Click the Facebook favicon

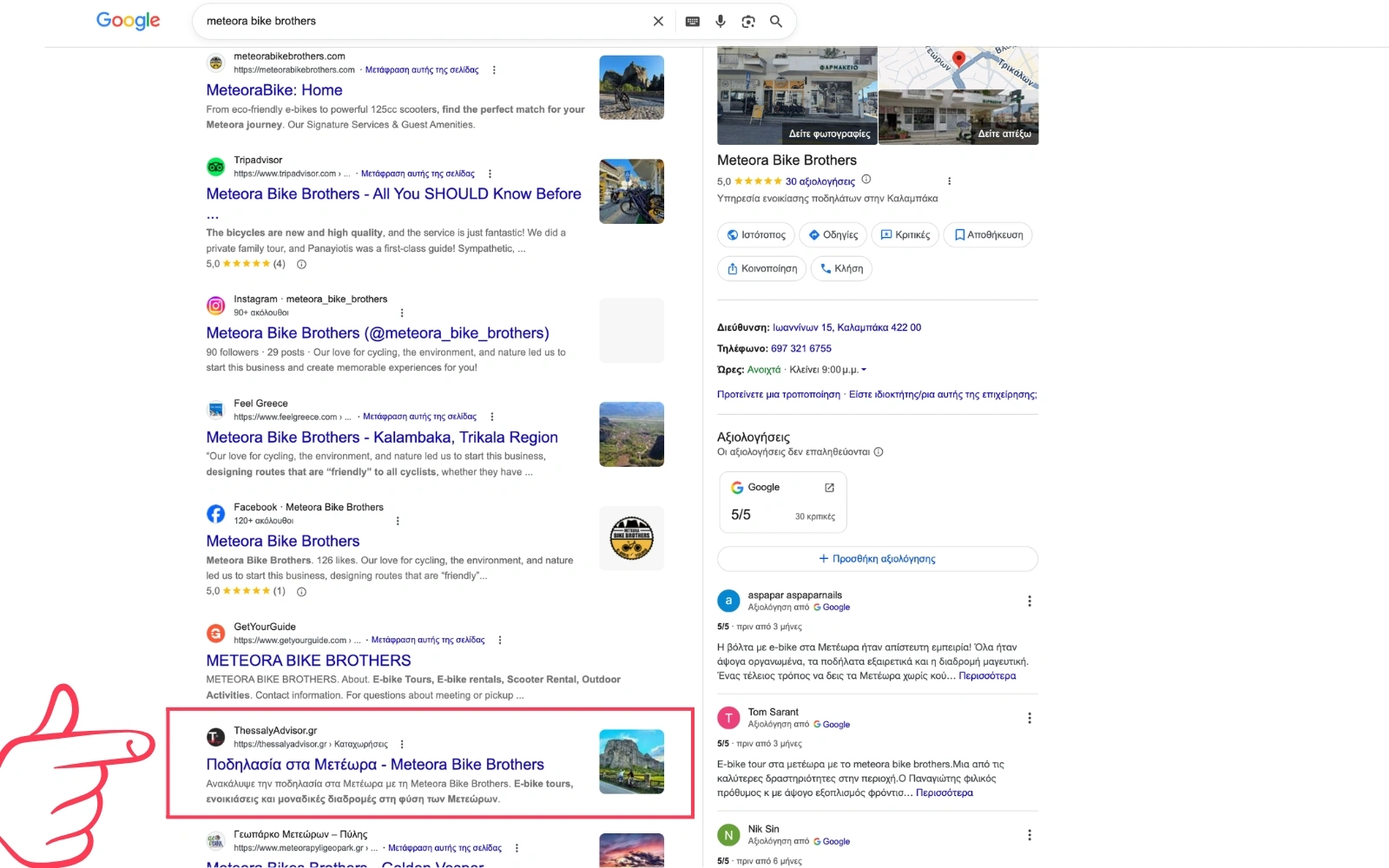[215, 514]
